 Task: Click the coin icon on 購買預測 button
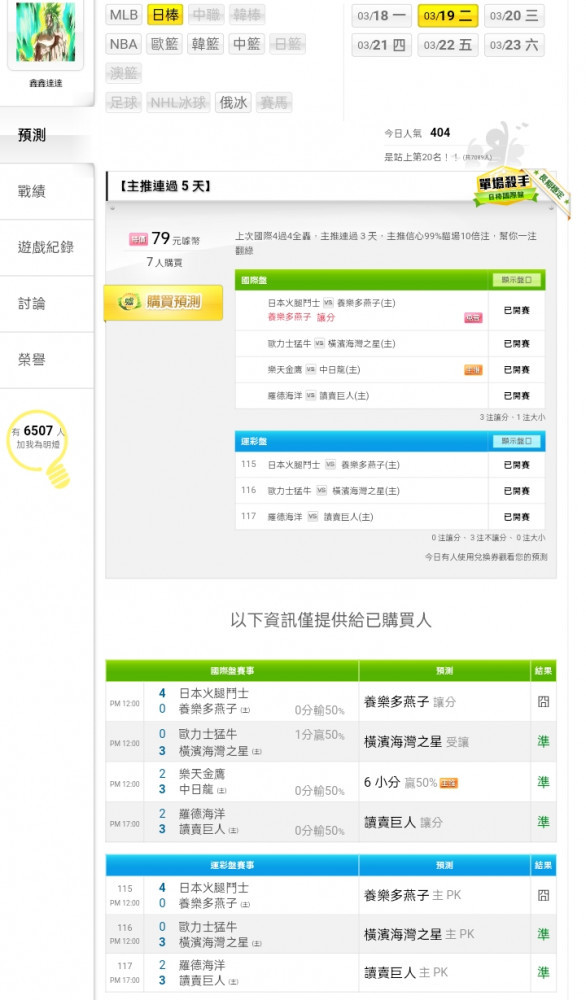point(130,302)
